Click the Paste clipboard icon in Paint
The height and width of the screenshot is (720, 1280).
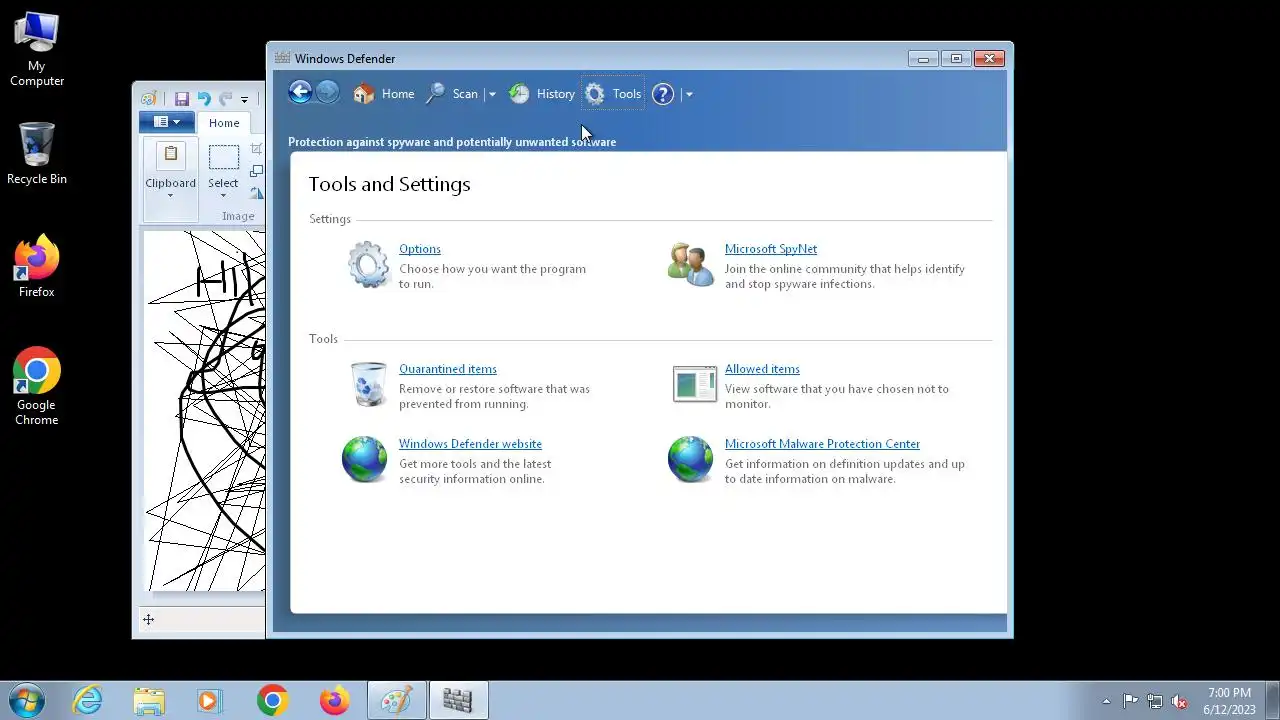coord(171,156)
